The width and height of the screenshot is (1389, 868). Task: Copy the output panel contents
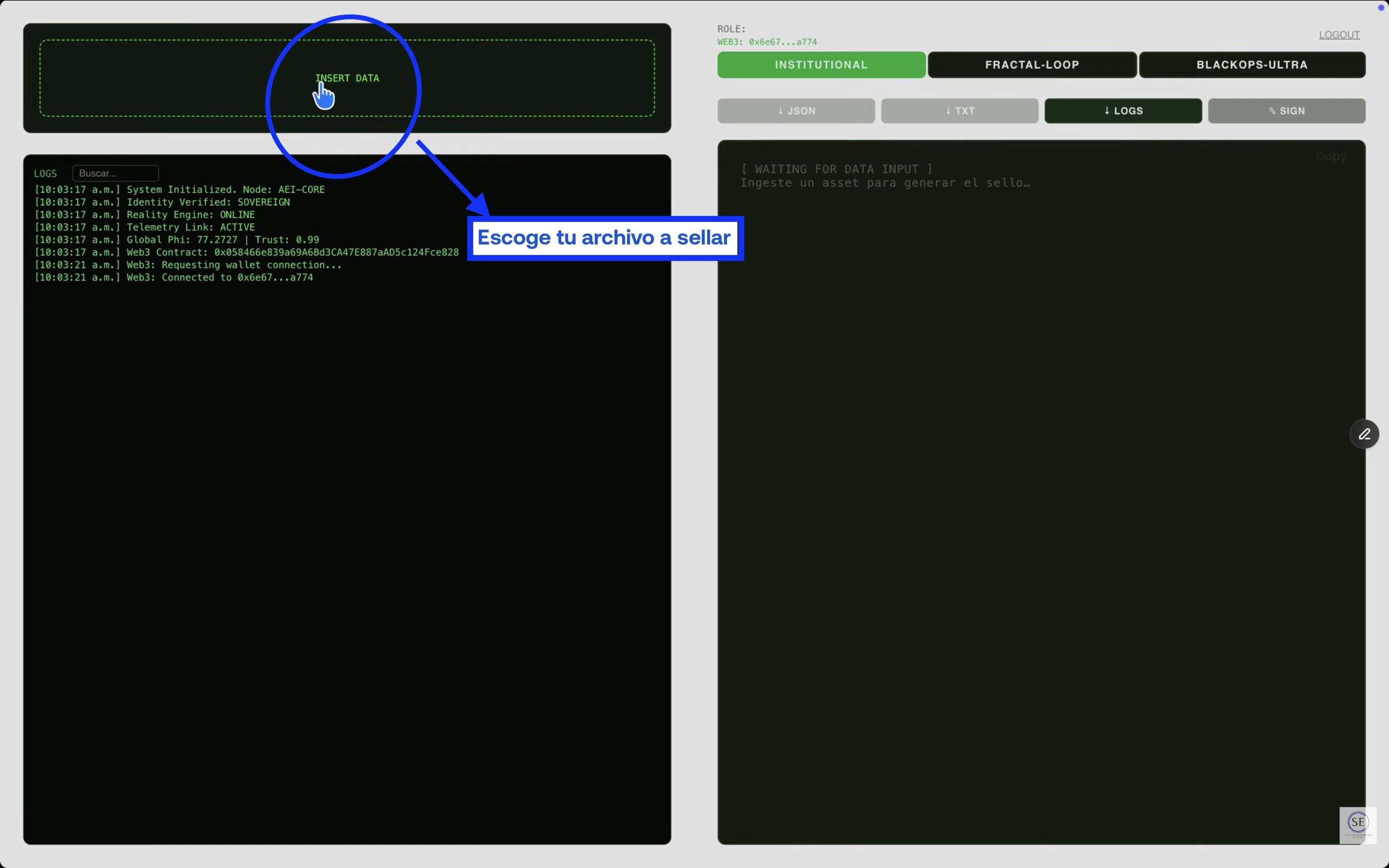tap(1331, 157)
